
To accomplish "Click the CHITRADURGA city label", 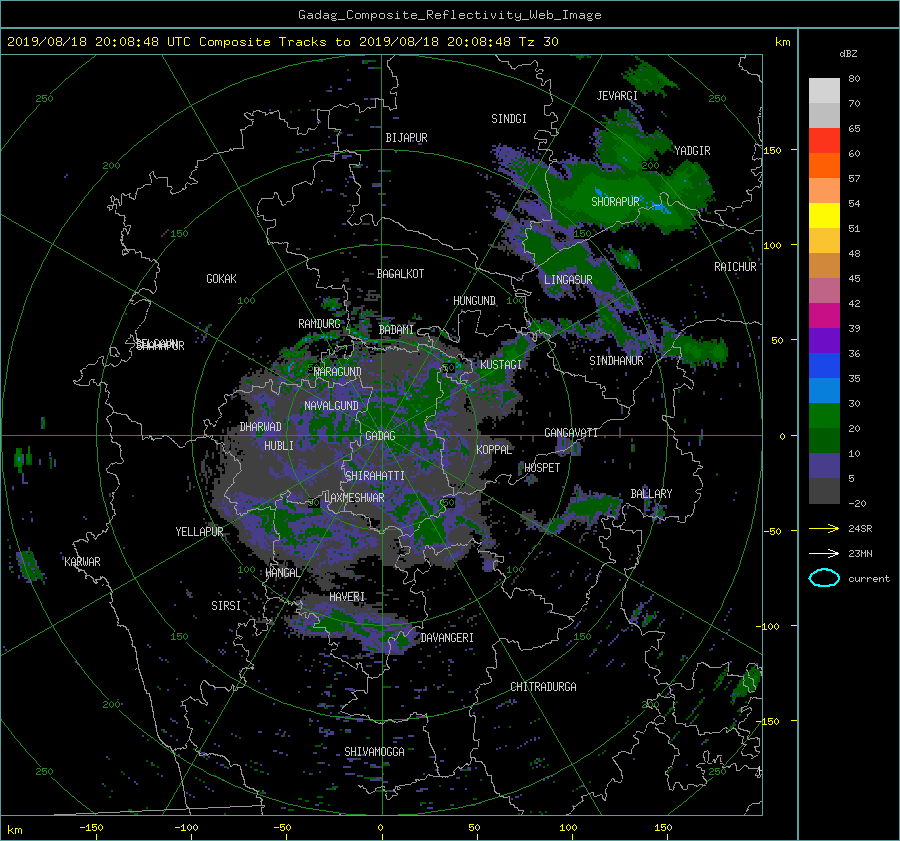I will coord(543,687).
